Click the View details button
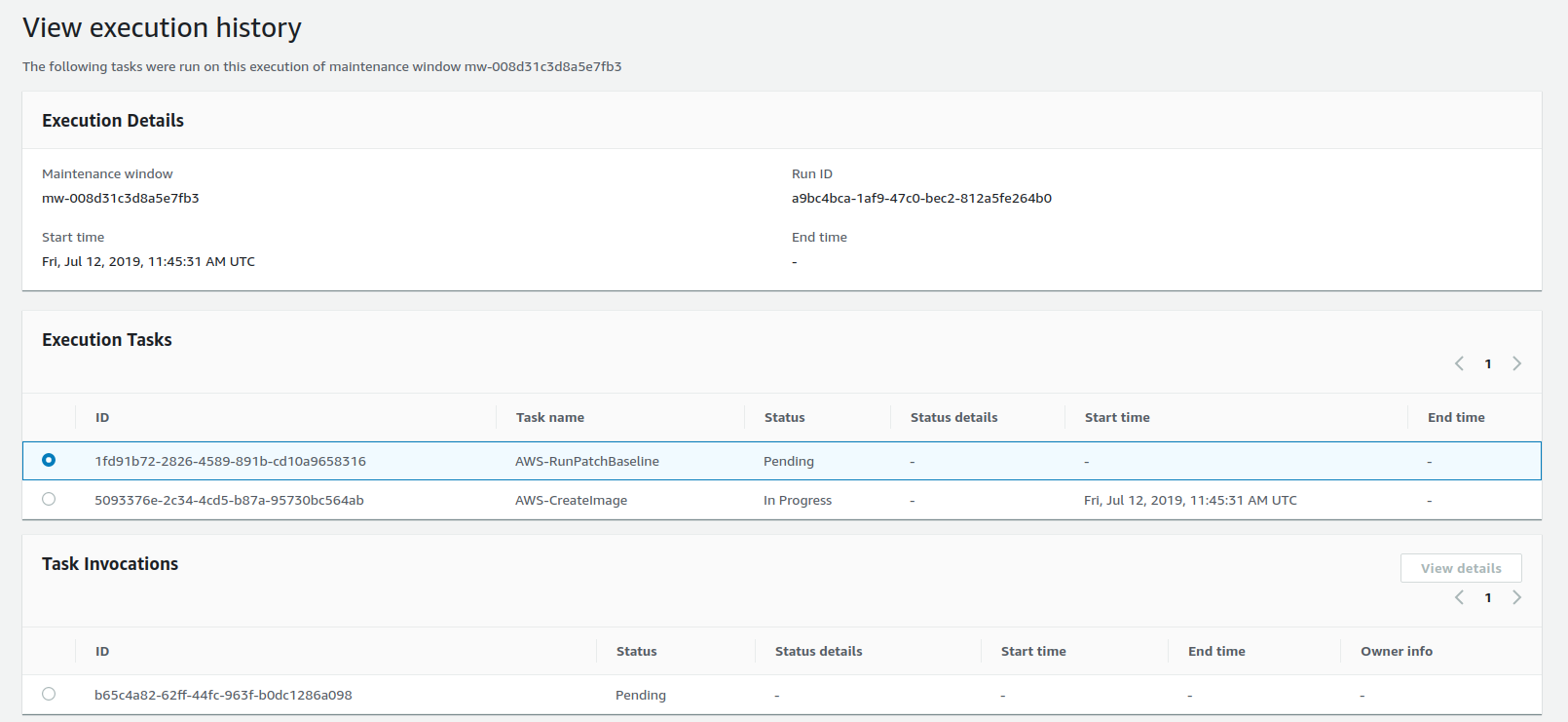 coord(1460,568)
